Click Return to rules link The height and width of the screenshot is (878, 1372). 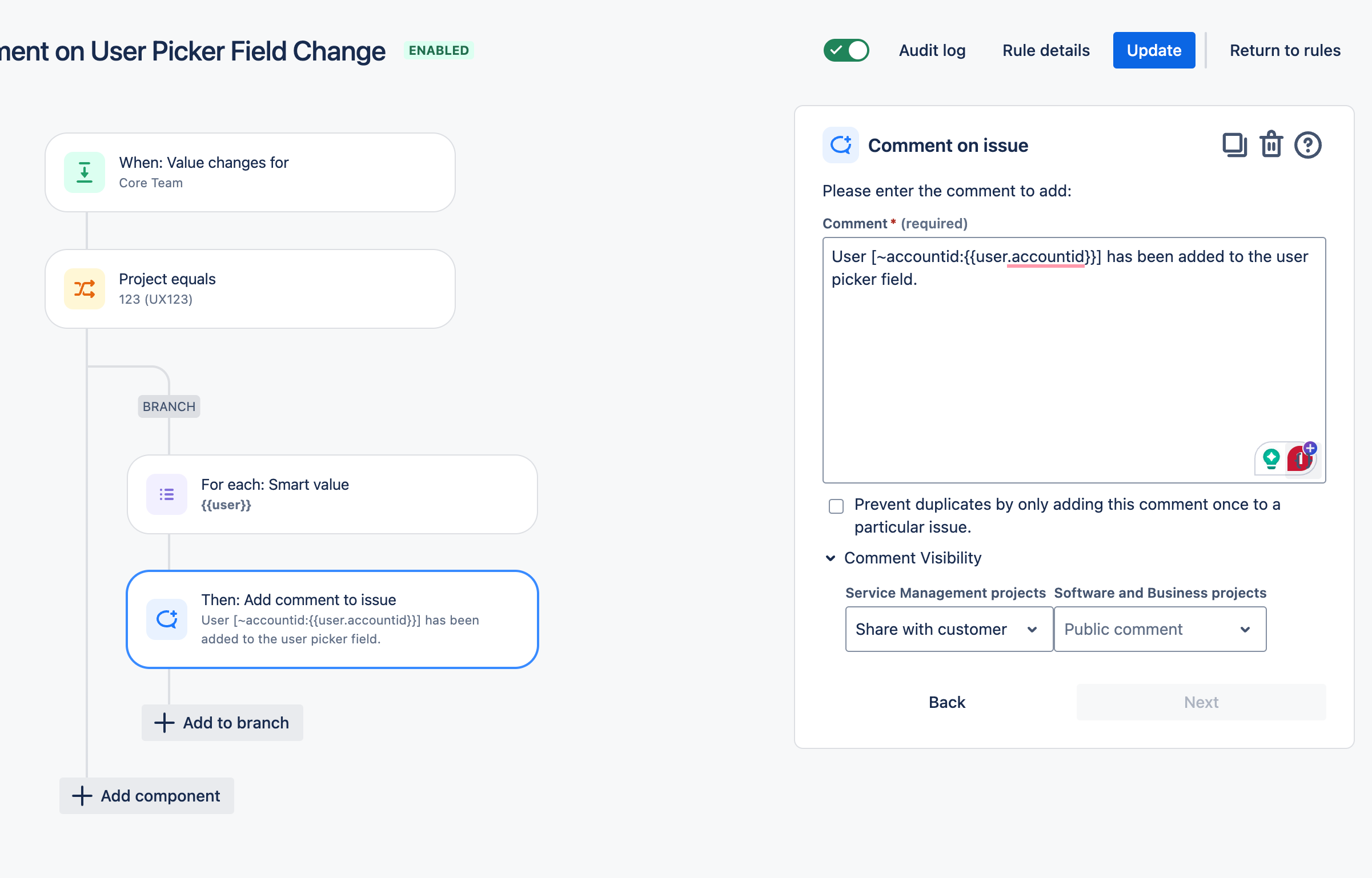pos(1285,50)
